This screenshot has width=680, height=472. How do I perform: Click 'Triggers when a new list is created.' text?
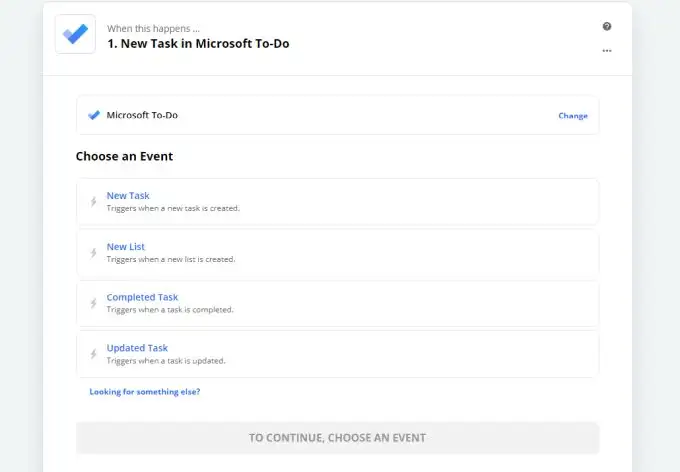[x=171, y=259]
